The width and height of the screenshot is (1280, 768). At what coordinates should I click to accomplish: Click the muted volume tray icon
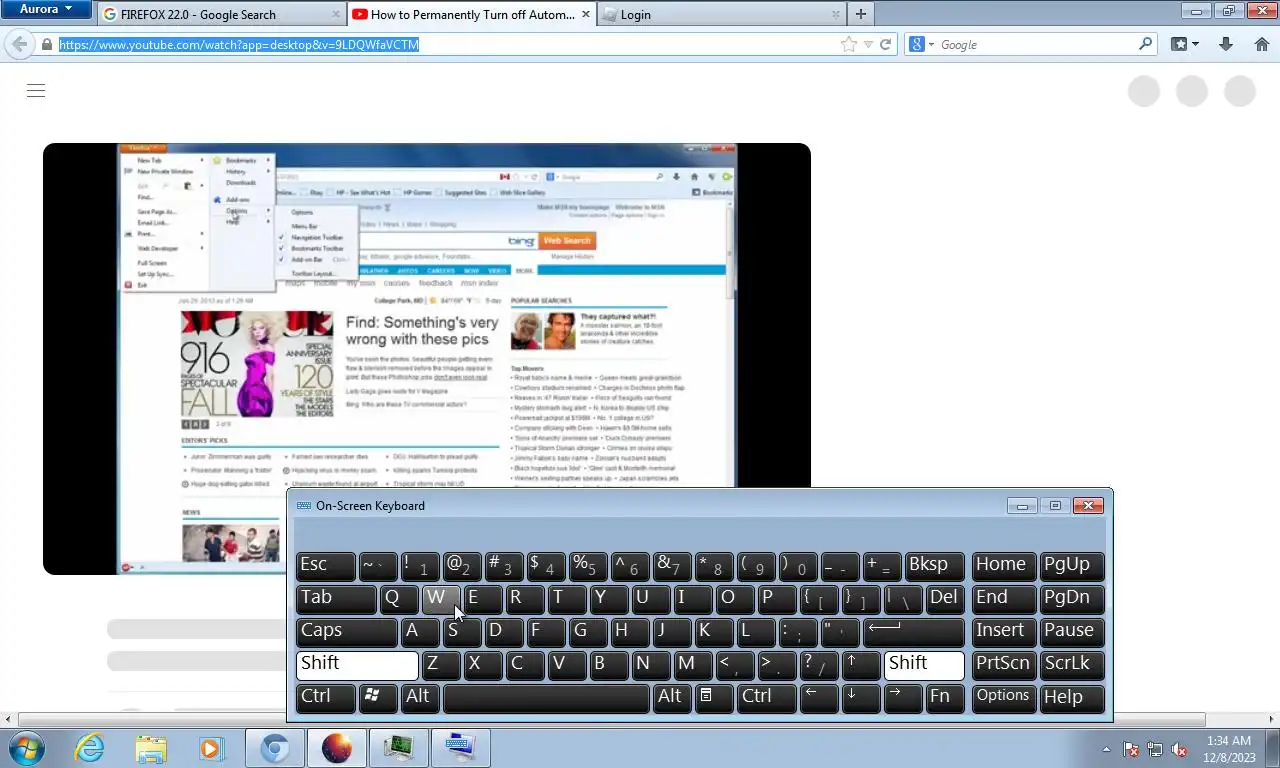coord(1179,749)
